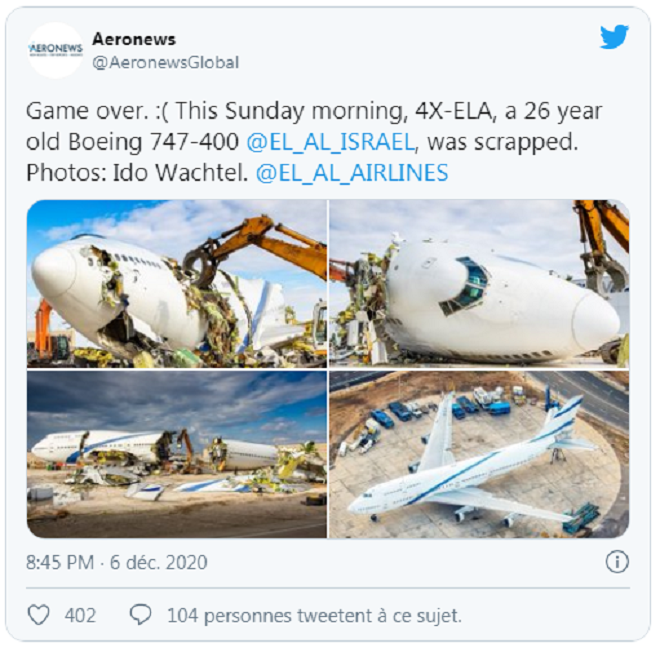Screen dimensions: 660x652
Task: Click the 4X-ELA registration text
Action: [x=453, y=111]
